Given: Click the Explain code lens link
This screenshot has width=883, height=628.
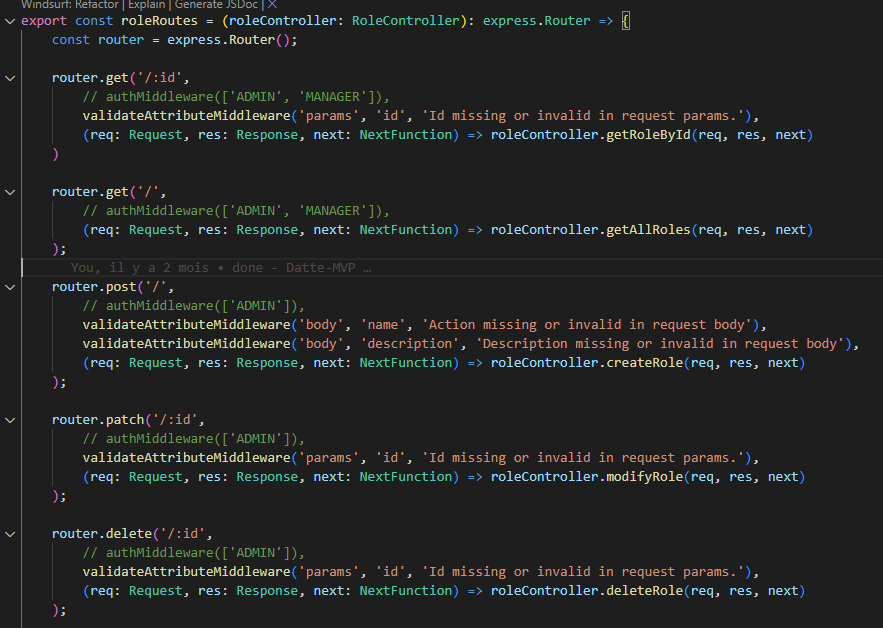Looking at the screenshot, I should (x=145, y=5).
